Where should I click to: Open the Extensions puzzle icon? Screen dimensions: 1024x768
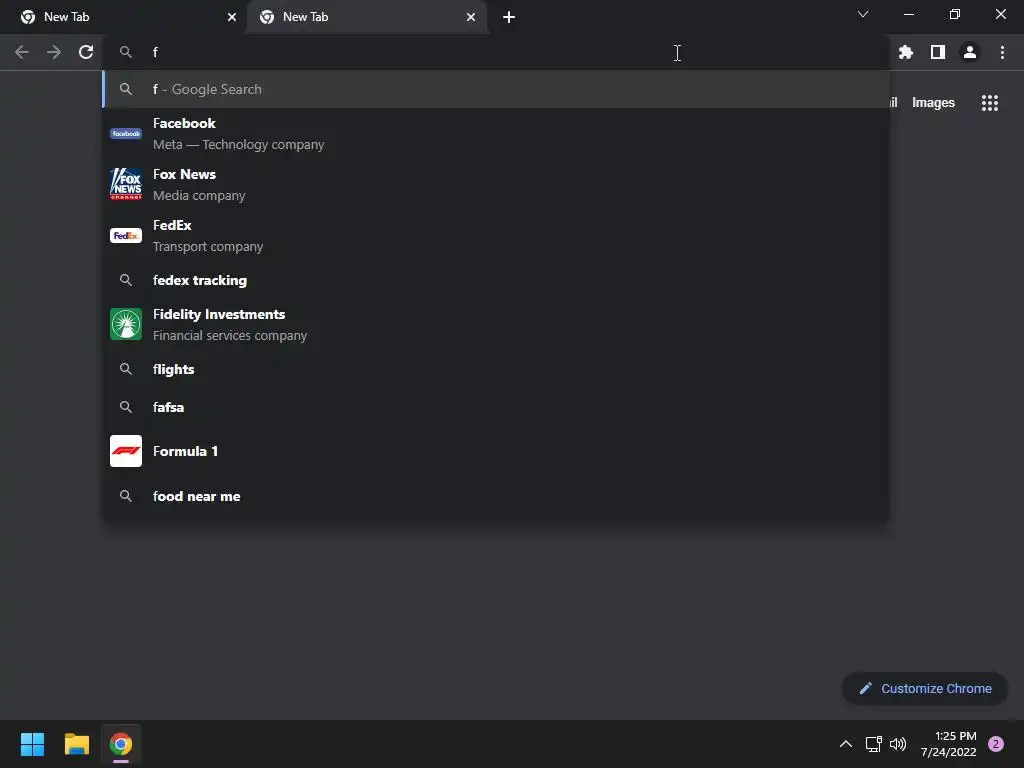(905, 52)
